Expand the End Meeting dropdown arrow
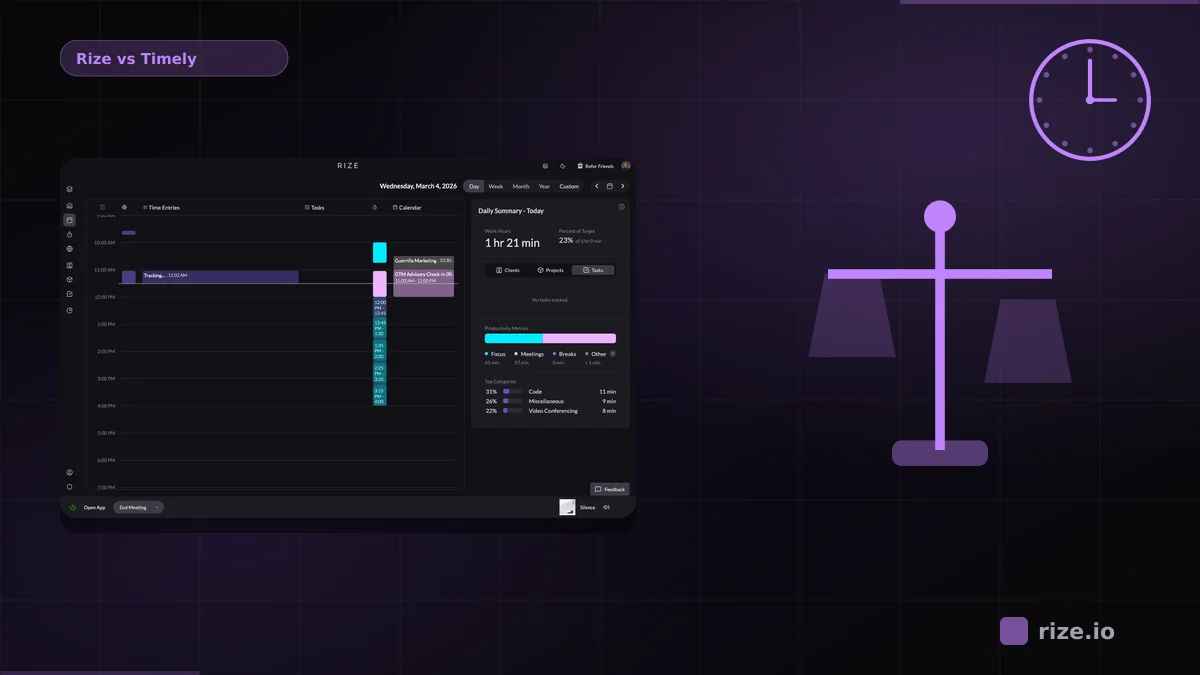Image resolution: width=1200 pixels, height=675 pixels. (156, 507)
